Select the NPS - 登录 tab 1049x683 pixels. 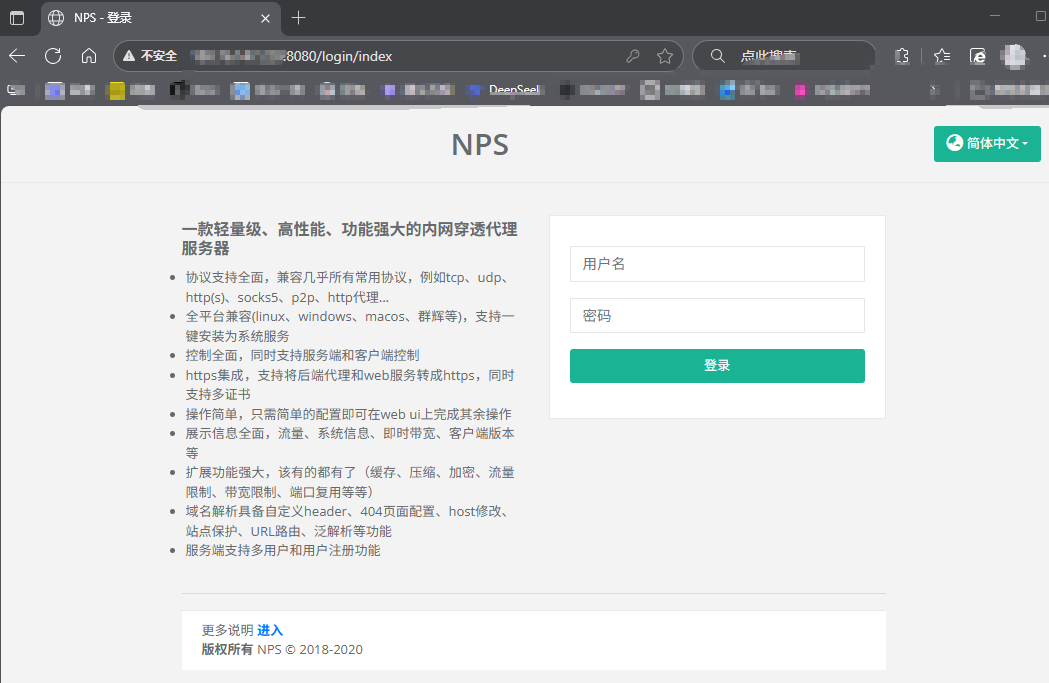coord(161,18)
